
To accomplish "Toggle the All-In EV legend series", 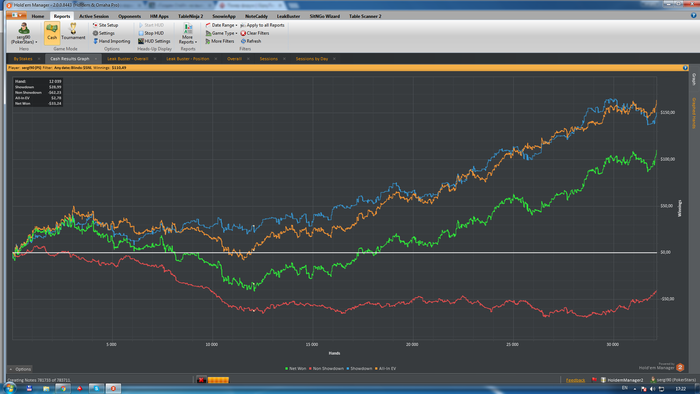I will click(x=385, y=369).
